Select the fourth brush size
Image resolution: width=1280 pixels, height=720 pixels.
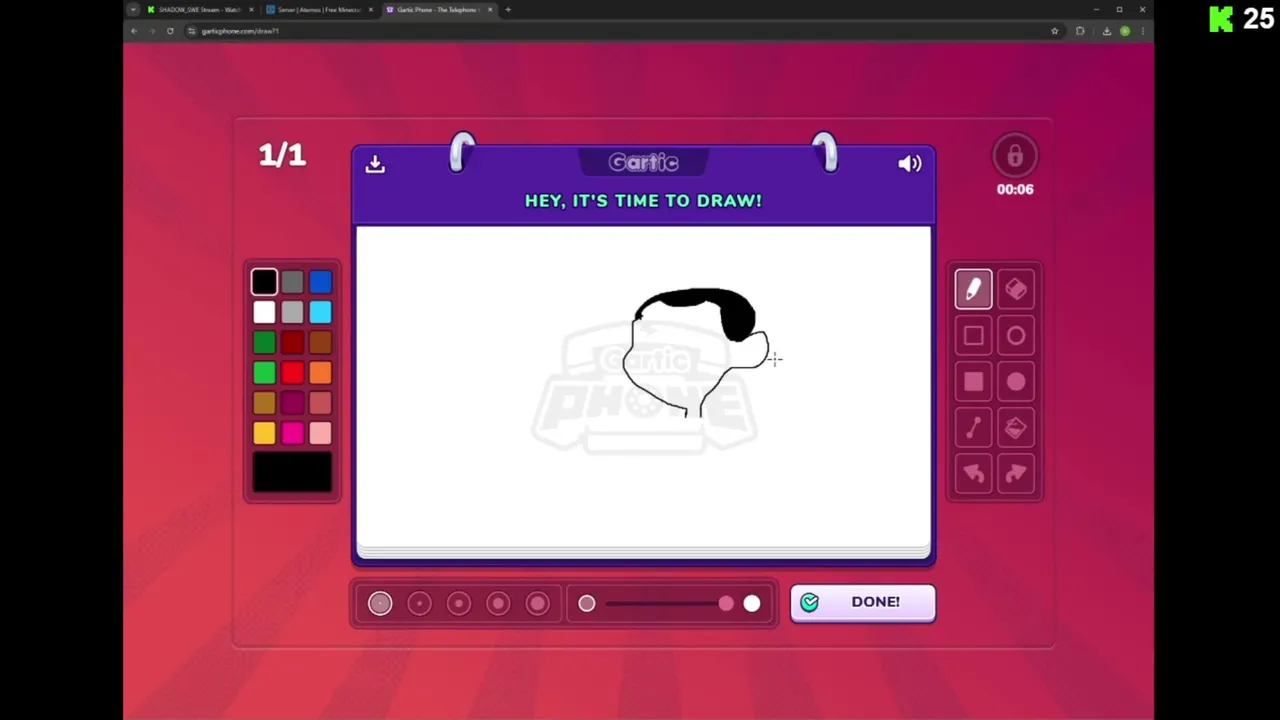point(498,603)
